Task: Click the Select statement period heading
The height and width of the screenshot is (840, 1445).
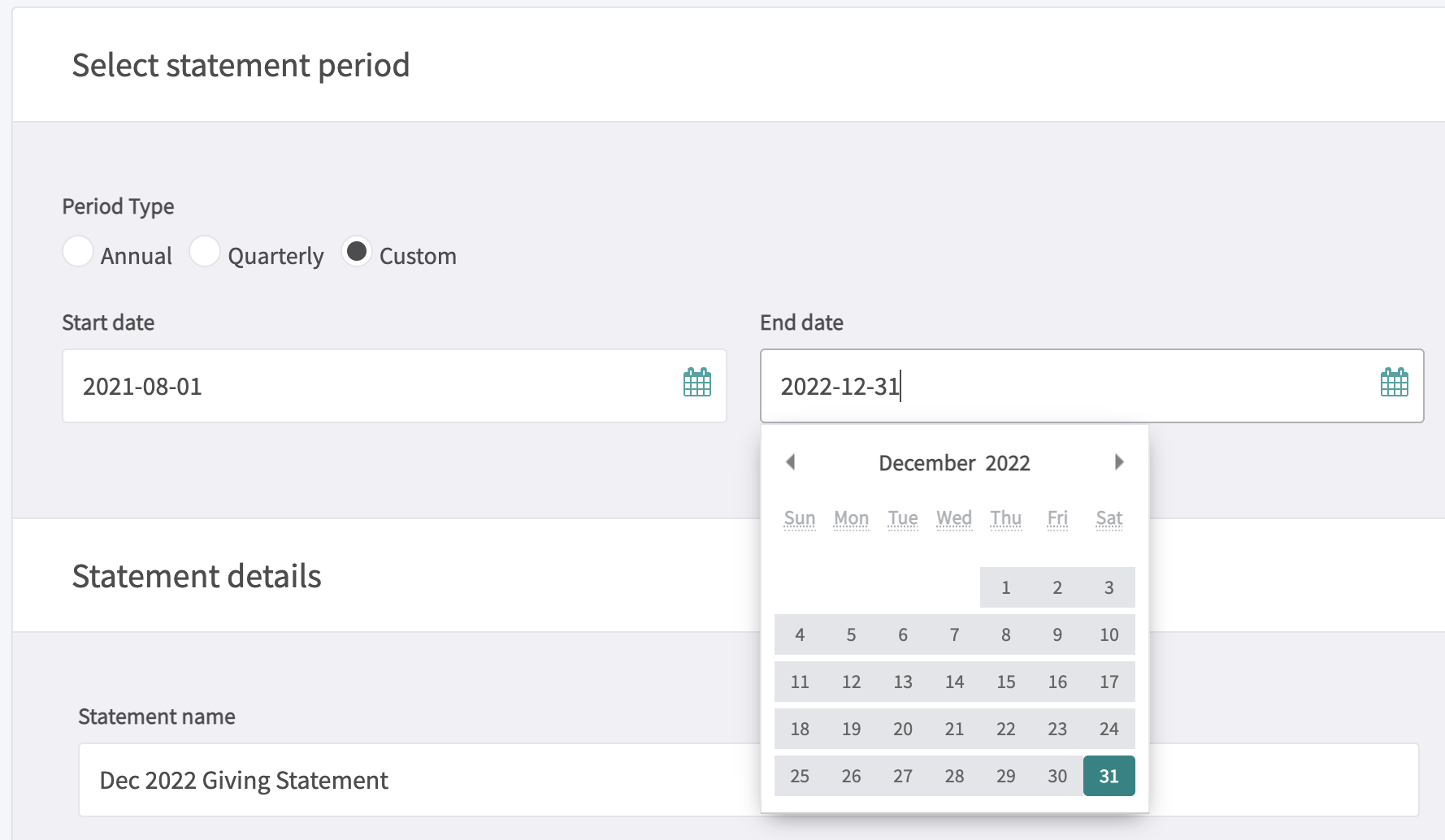Action: click(x=241, y=65)
